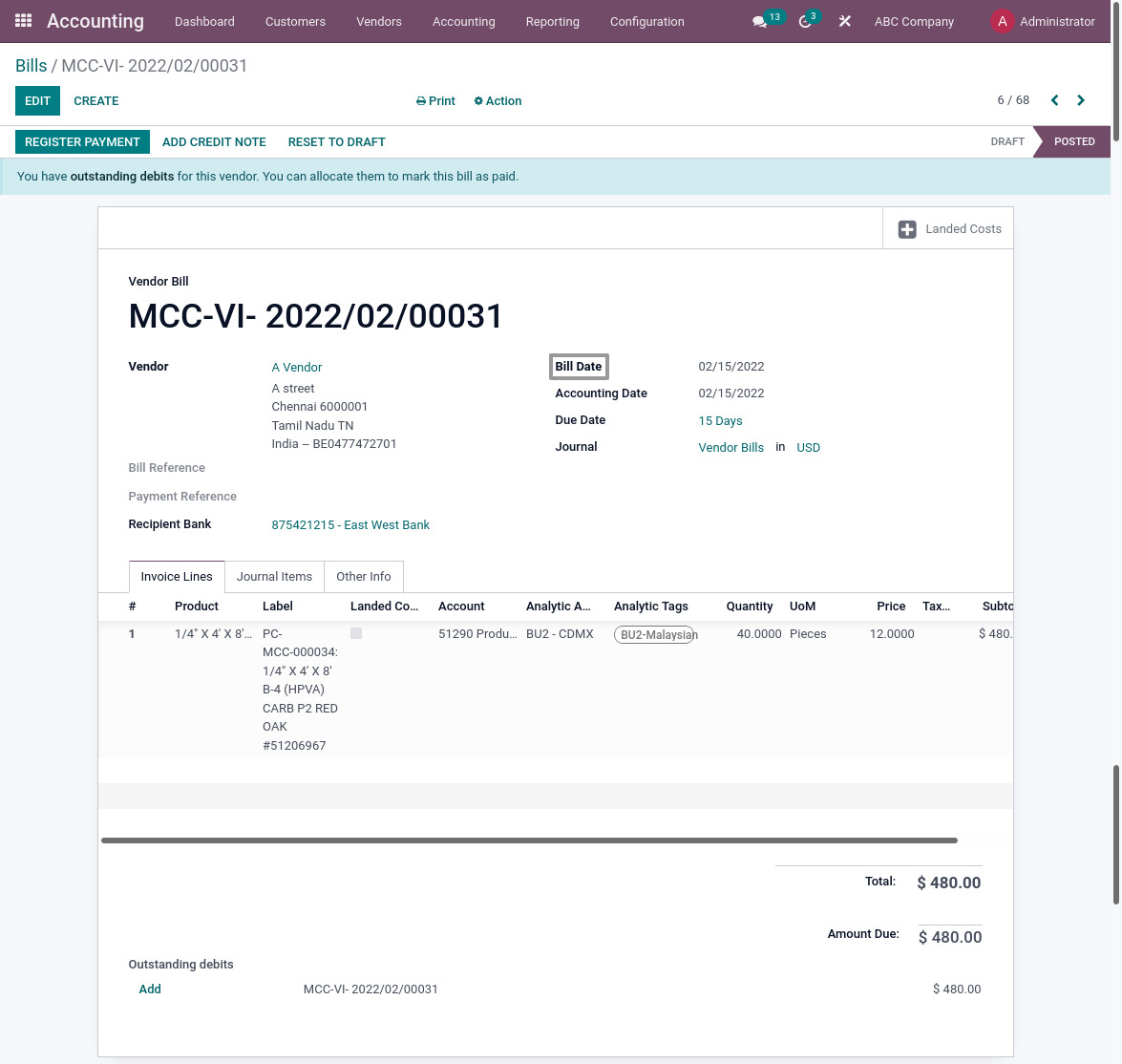The width and height of the screenshot is (1122, 1064).
Task: Click the DRAFT status indicator
Action: [x=1007, y=141]
